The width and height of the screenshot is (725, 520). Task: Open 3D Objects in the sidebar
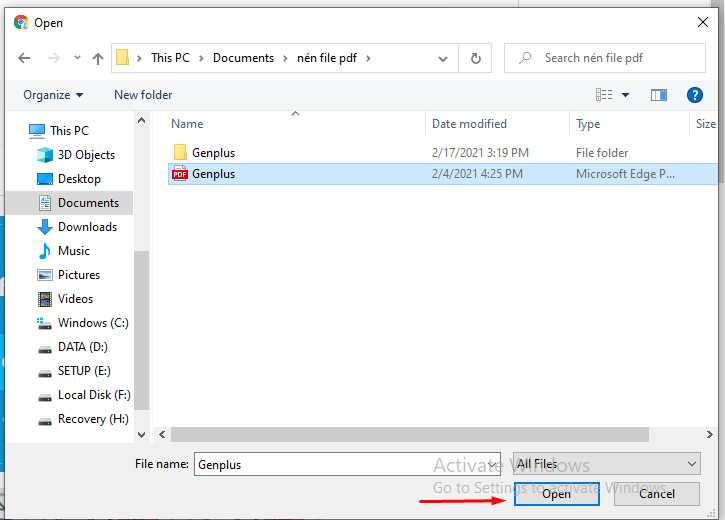[86, 155]
